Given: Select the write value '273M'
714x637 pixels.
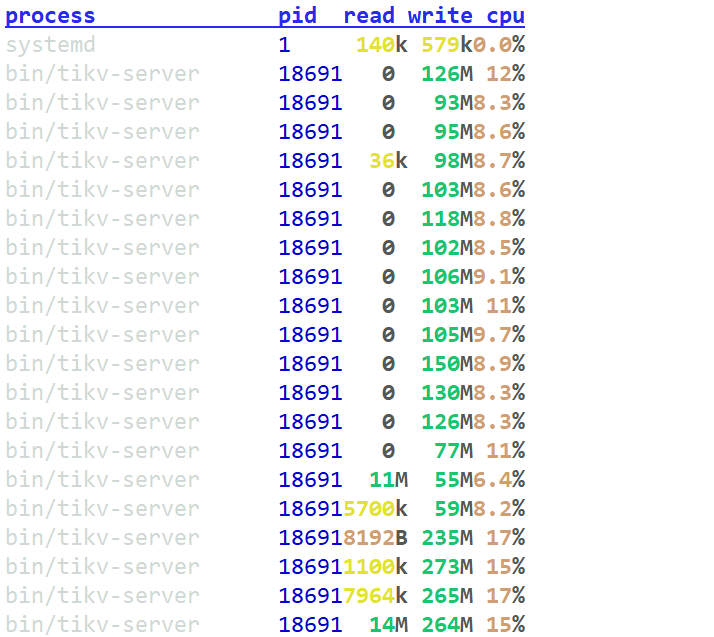Looking at the screenshot, I should [447, 566].
